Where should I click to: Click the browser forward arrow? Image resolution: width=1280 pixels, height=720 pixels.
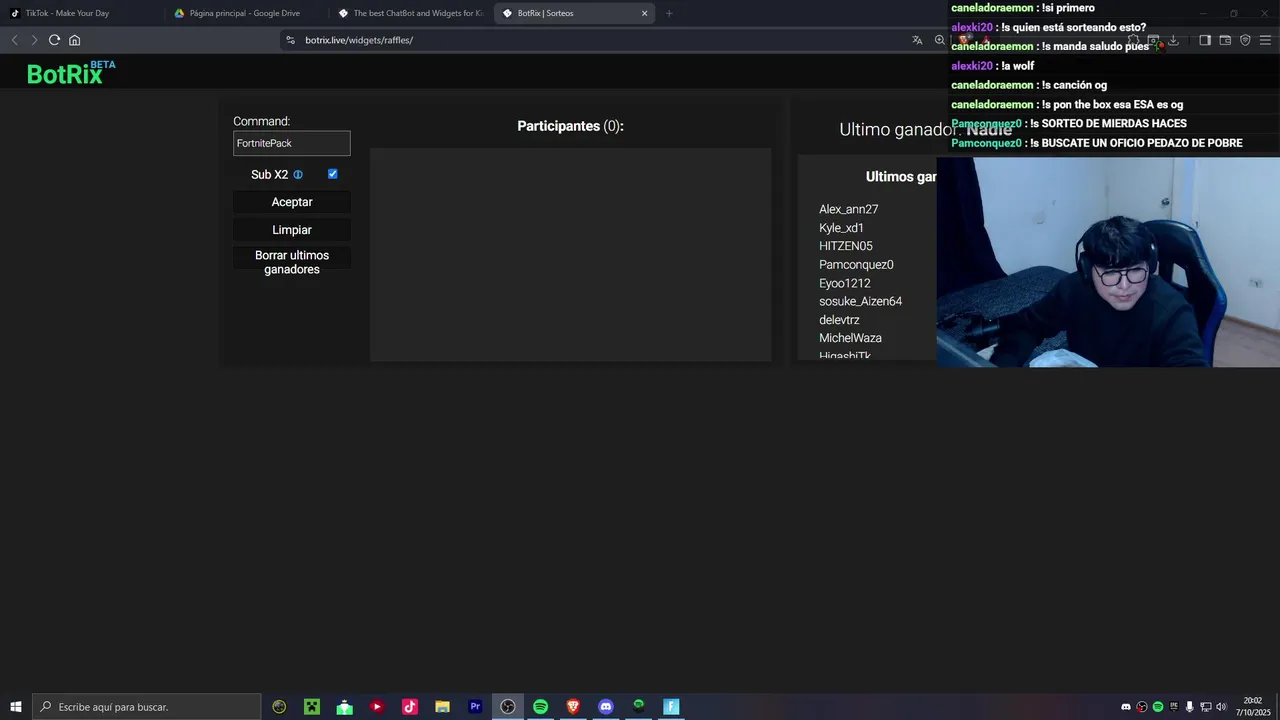pos(34,40)
